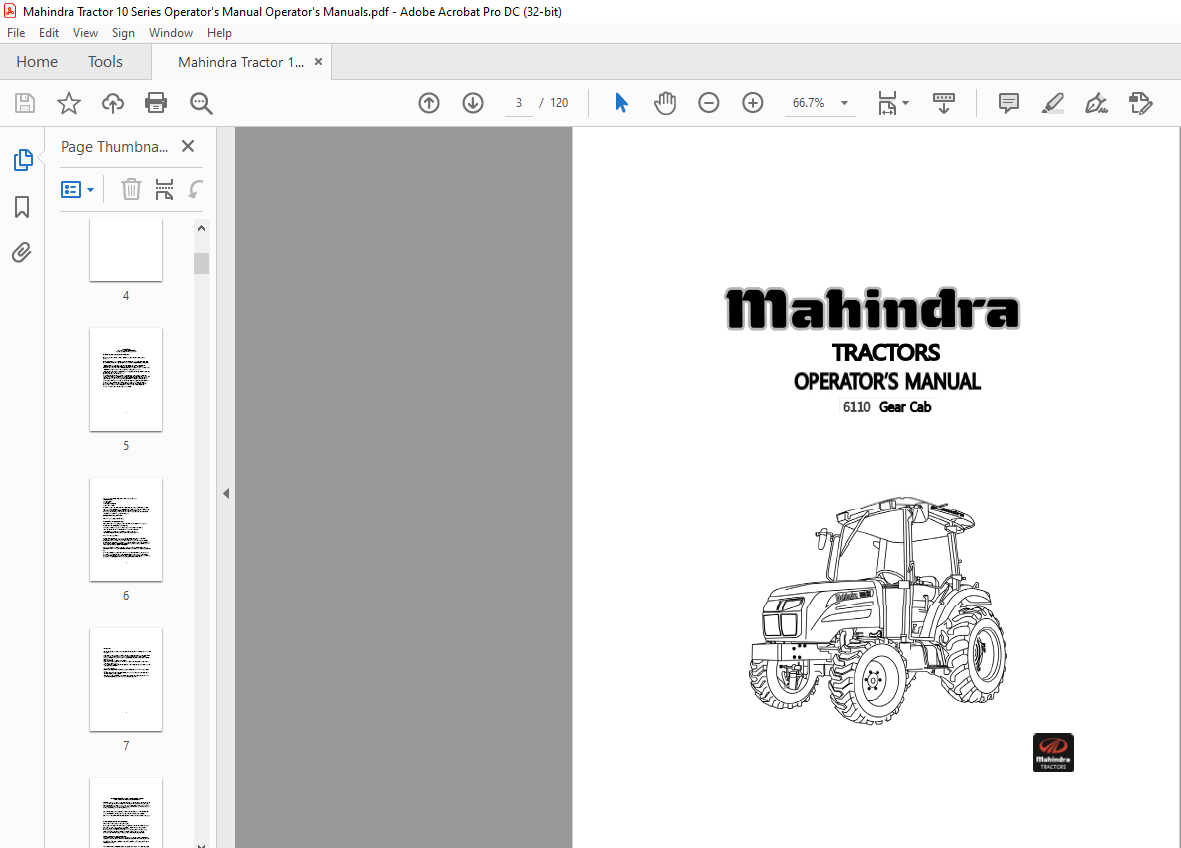Click the print pages layout icon in thumbnails panel

click(x=164, y=189)
